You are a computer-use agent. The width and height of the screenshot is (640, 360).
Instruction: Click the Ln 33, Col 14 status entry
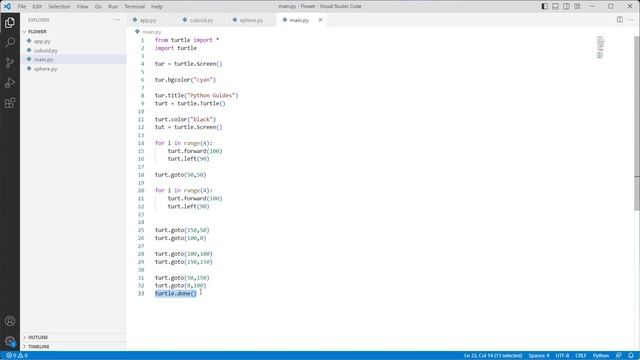pyautogui.click(x=493, y=356)
